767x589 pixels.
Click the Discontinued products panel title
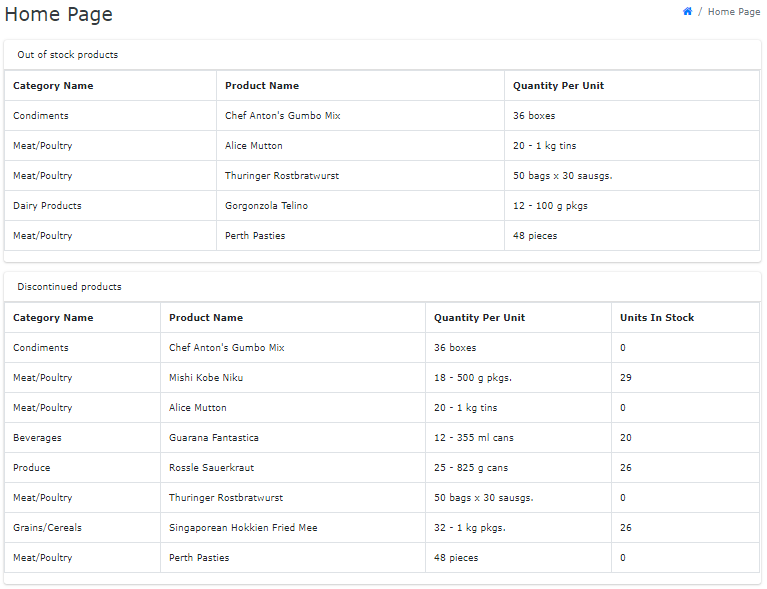coord(69,287)
